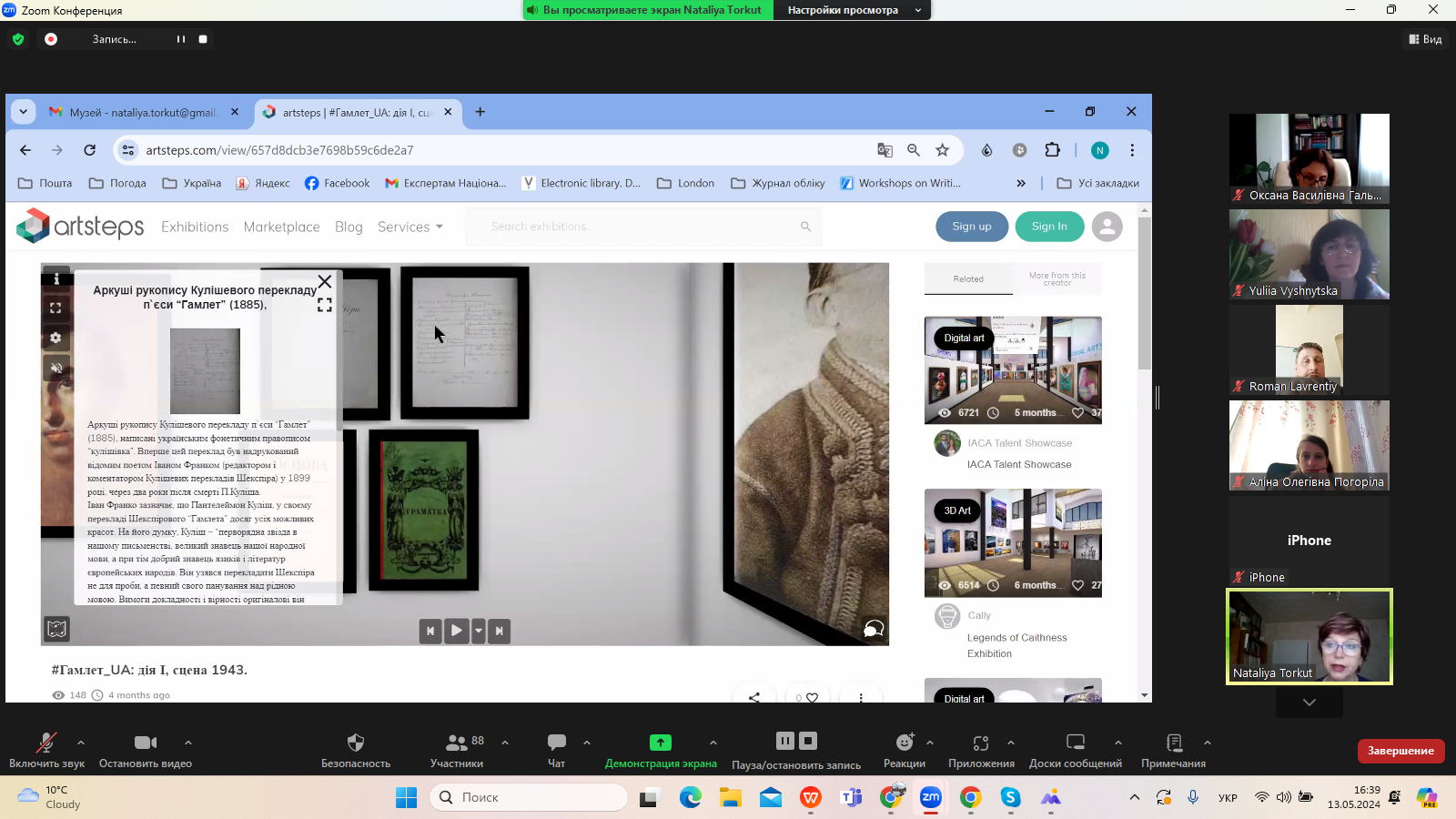Enter fullscreen from viewer left sidebar

tap(56, 308)
